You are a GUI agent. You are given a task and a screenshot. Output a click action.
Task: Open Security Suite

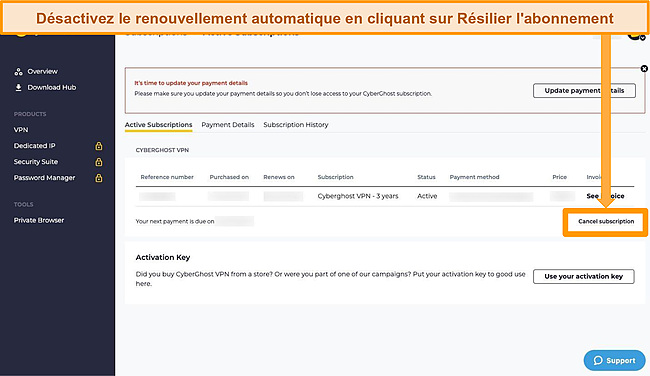pyautogui.click(x=36, y=162)
